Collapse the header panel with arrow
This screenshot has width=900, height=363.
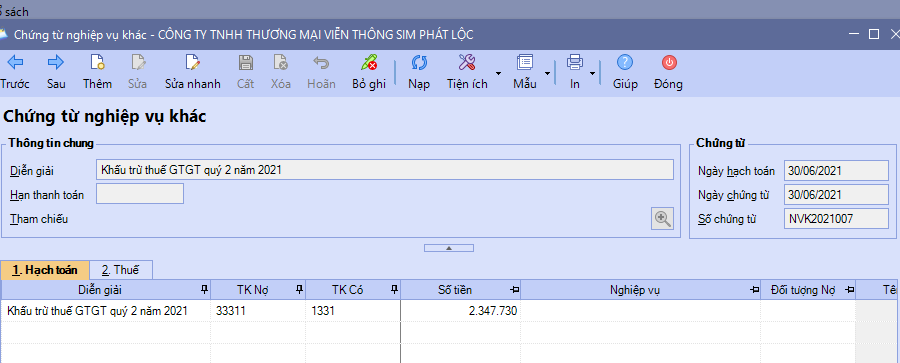449,248
